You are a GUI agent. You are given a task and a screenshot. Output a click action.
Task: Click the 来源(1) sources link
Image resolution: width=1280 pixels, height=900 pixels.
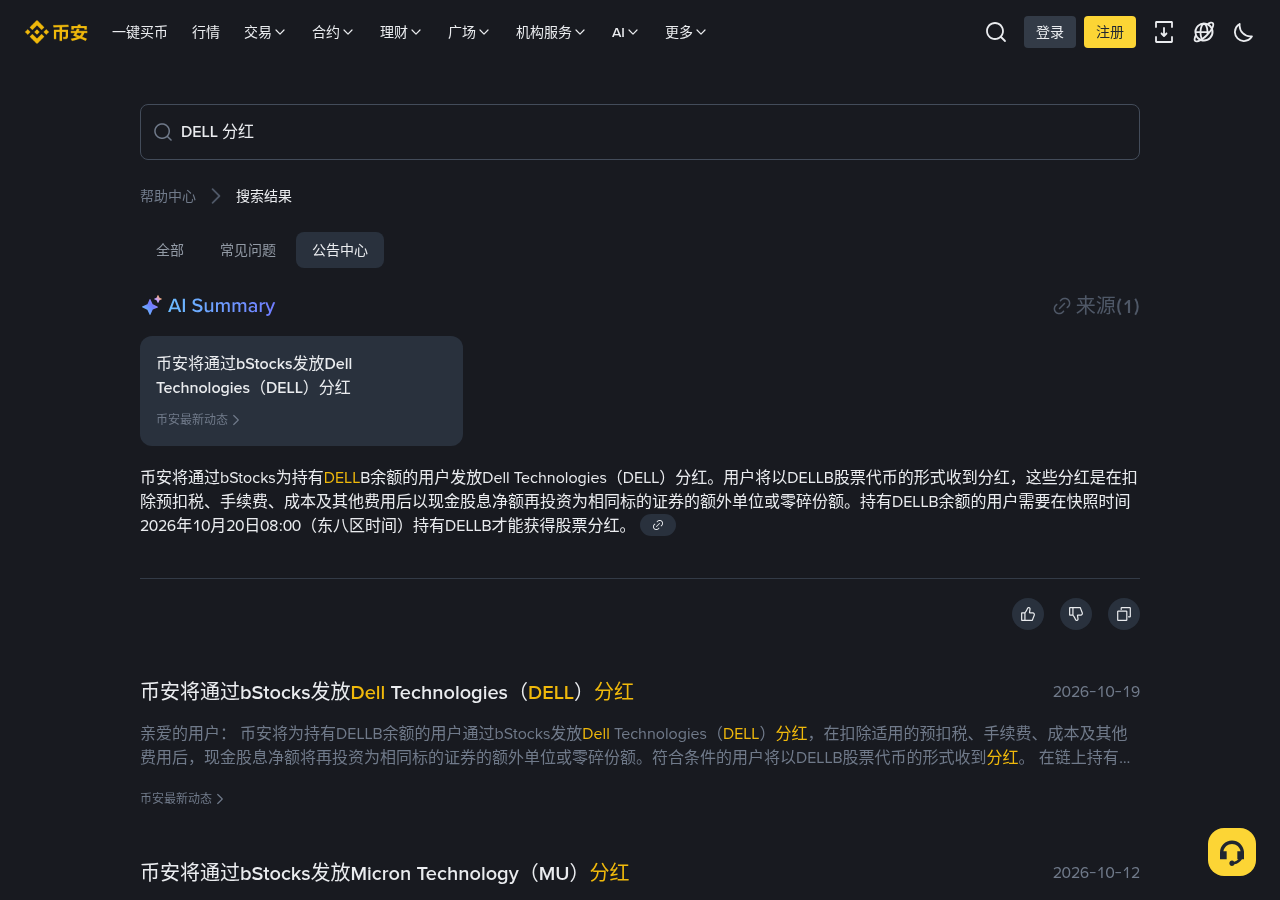click(x=1097, y=306)
